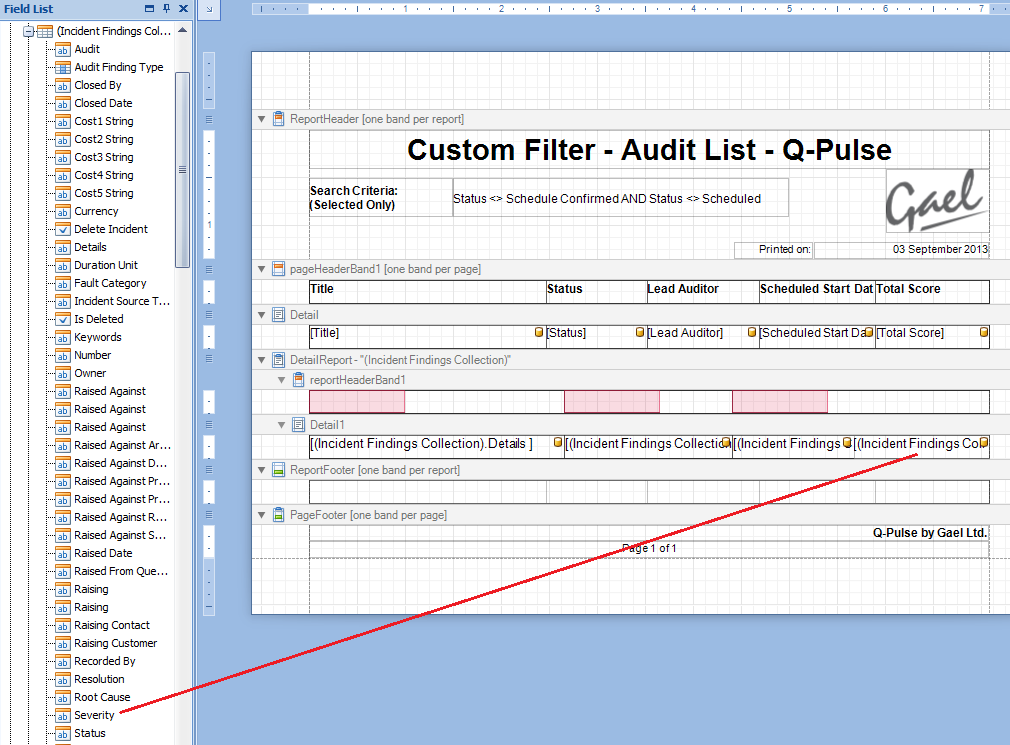
Task: Click the Keywords field icon
Action: (62, 337)
